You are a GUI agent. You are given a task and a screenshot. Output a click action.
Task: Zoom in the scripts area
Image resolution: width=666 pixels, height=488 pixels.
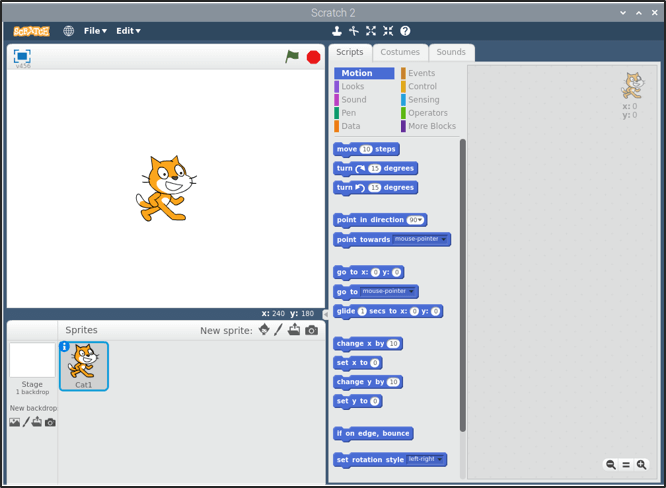pyautogui.click(x=641, y=465)
